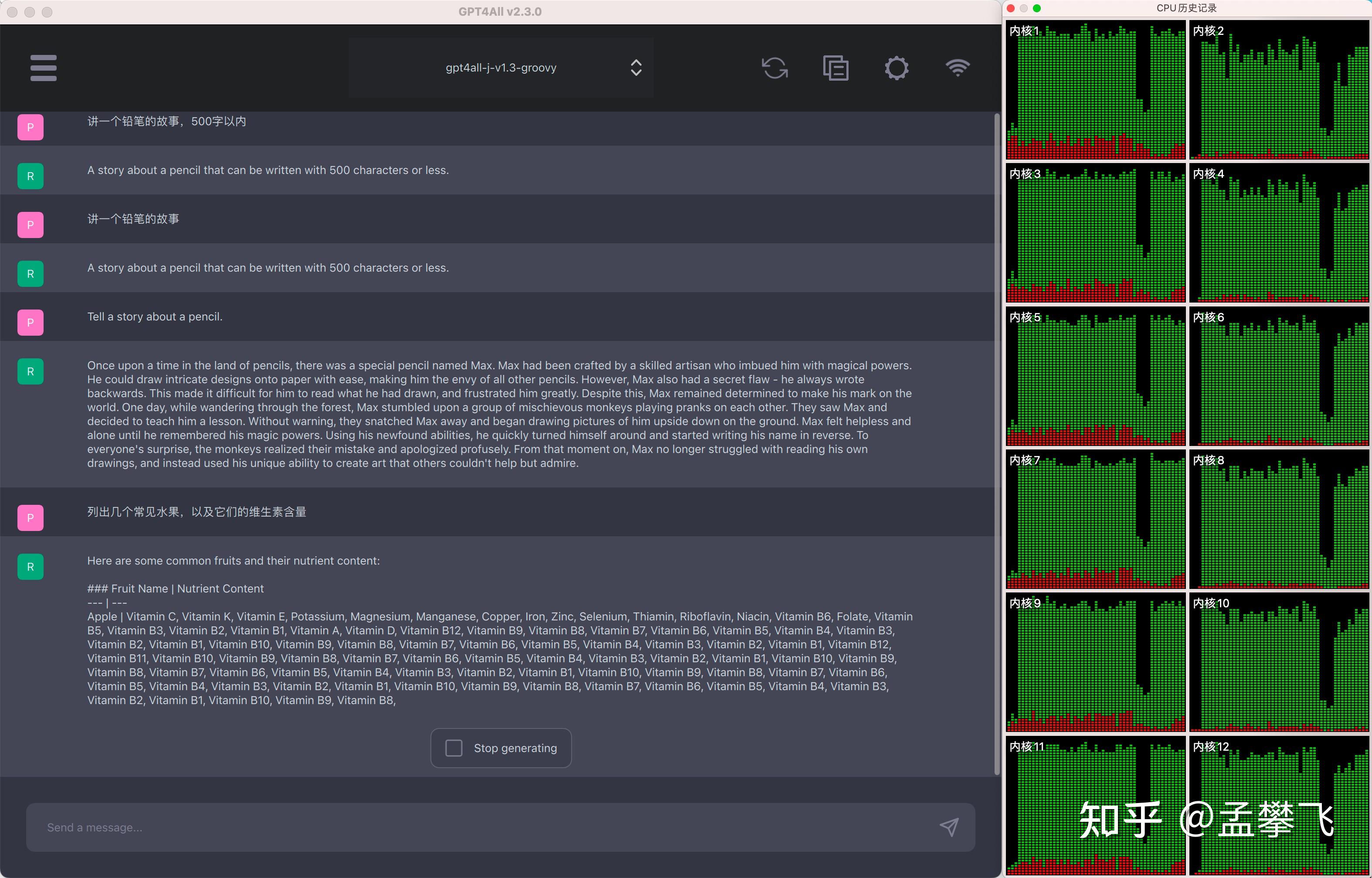
Task: Click the send message paper plane icon
Action: (x=949, y=827)
